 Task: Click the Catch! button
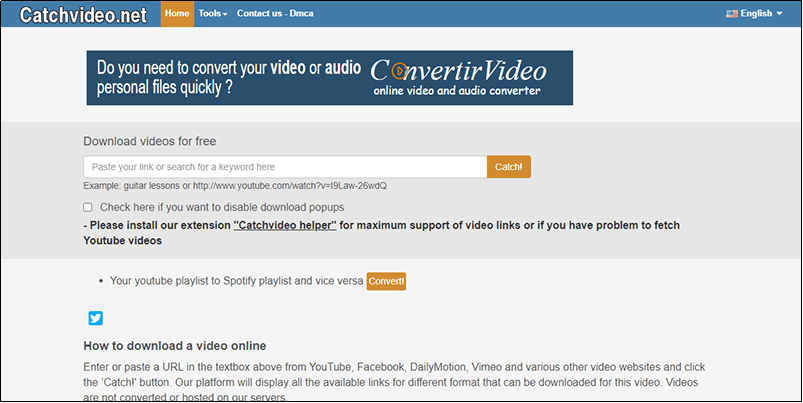pos(509,167)
